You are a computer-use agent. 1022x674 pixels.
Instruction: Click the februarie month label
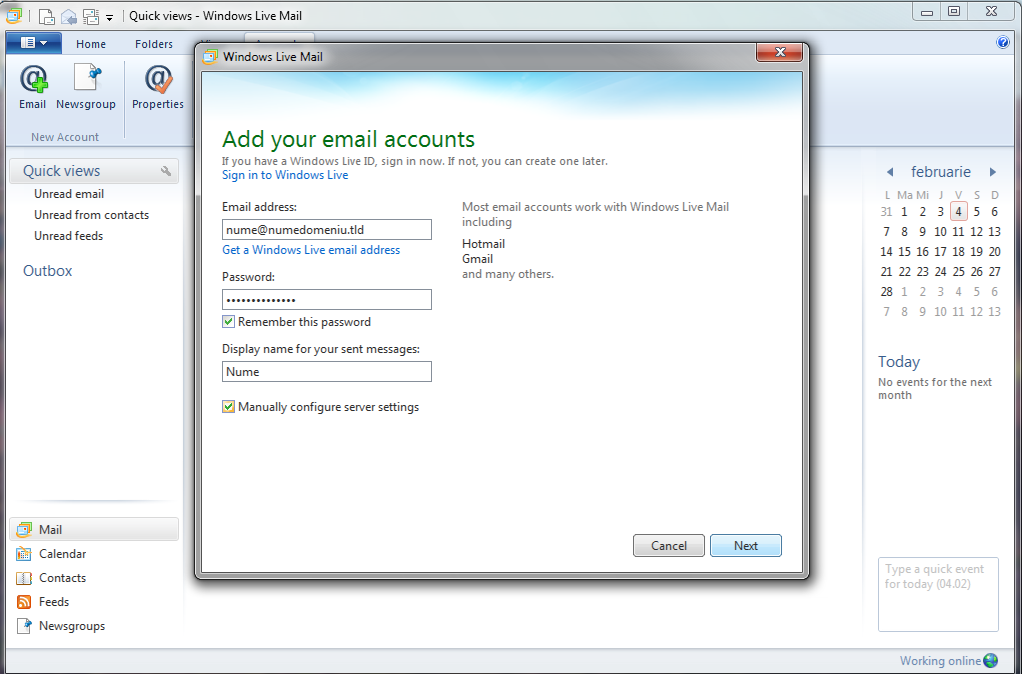pos(941,172)
